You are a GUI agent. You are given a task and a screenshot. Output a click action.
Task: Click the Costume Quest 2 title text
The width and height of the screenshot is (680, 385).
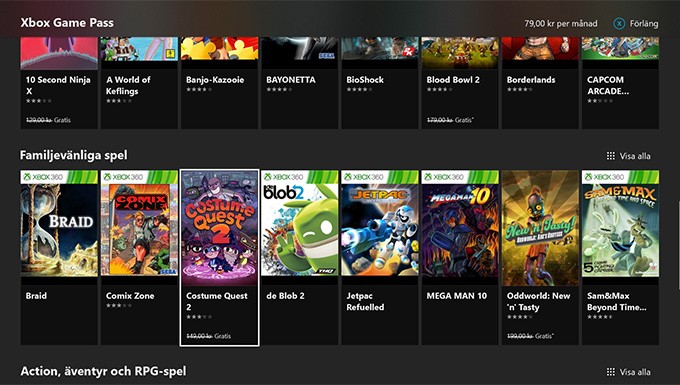tap(216, 301)
